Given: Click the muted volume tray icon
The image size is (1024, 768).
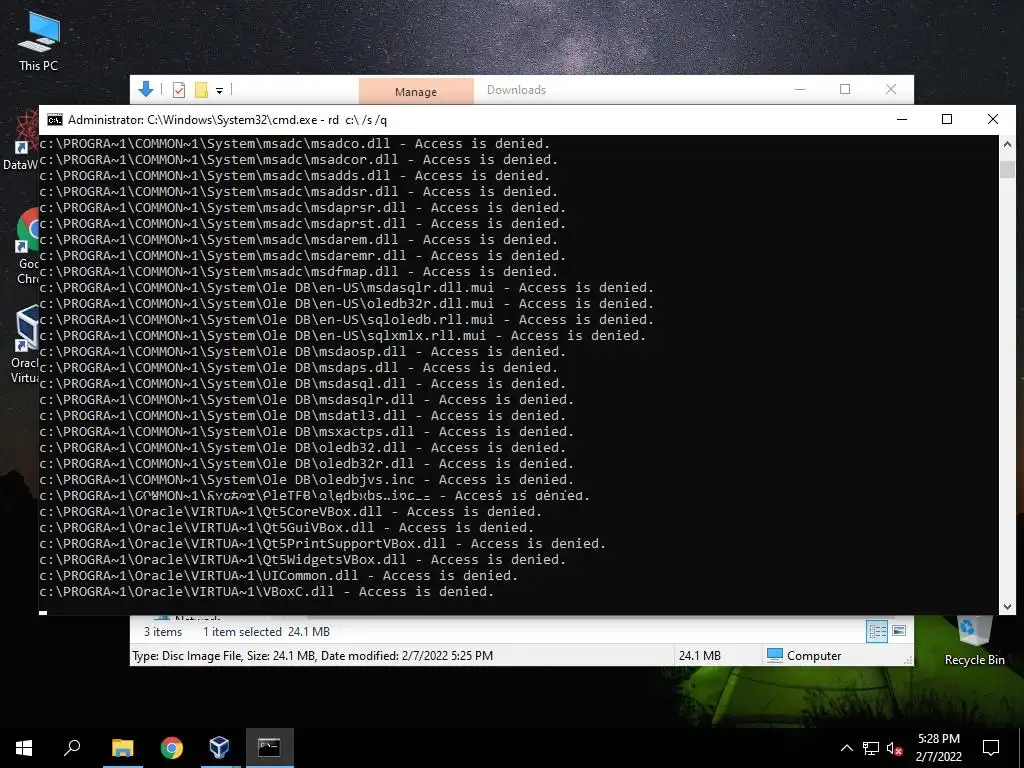Looking at the screenshot, I should [x=895, y=748].
